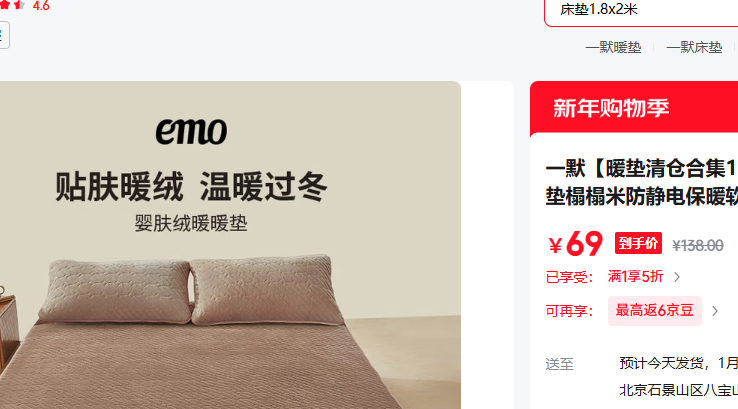Click the ¥69 price
This screenshot has width=738, height=409.
tap(576, 244)
